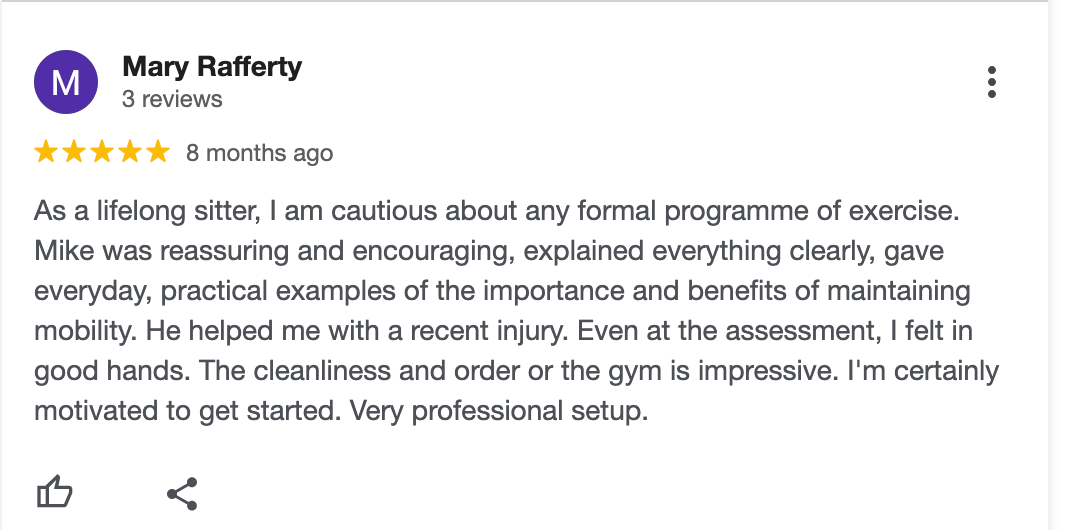The height and width of the screenshot is (530, 1068).
Task: Like Mary Rafferty's review with thumbs-up
Action: tap(55, 492)
